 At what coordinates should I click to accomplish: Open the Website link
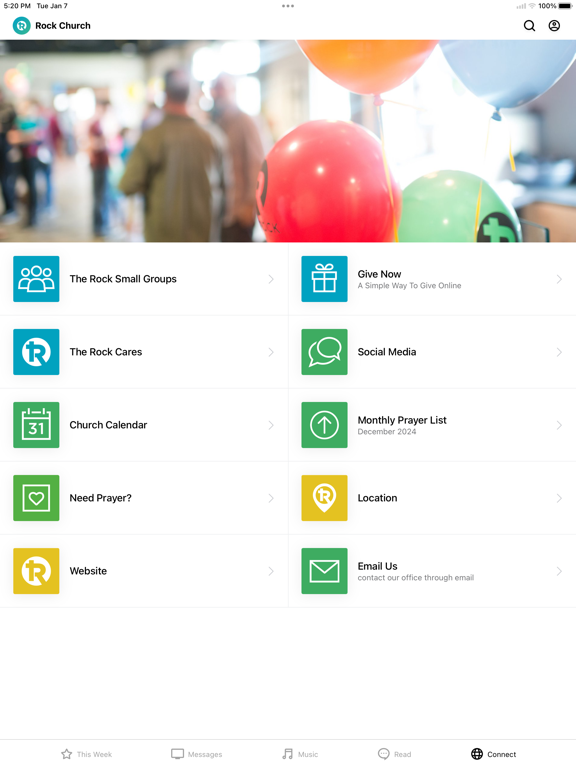coord(88,571)
